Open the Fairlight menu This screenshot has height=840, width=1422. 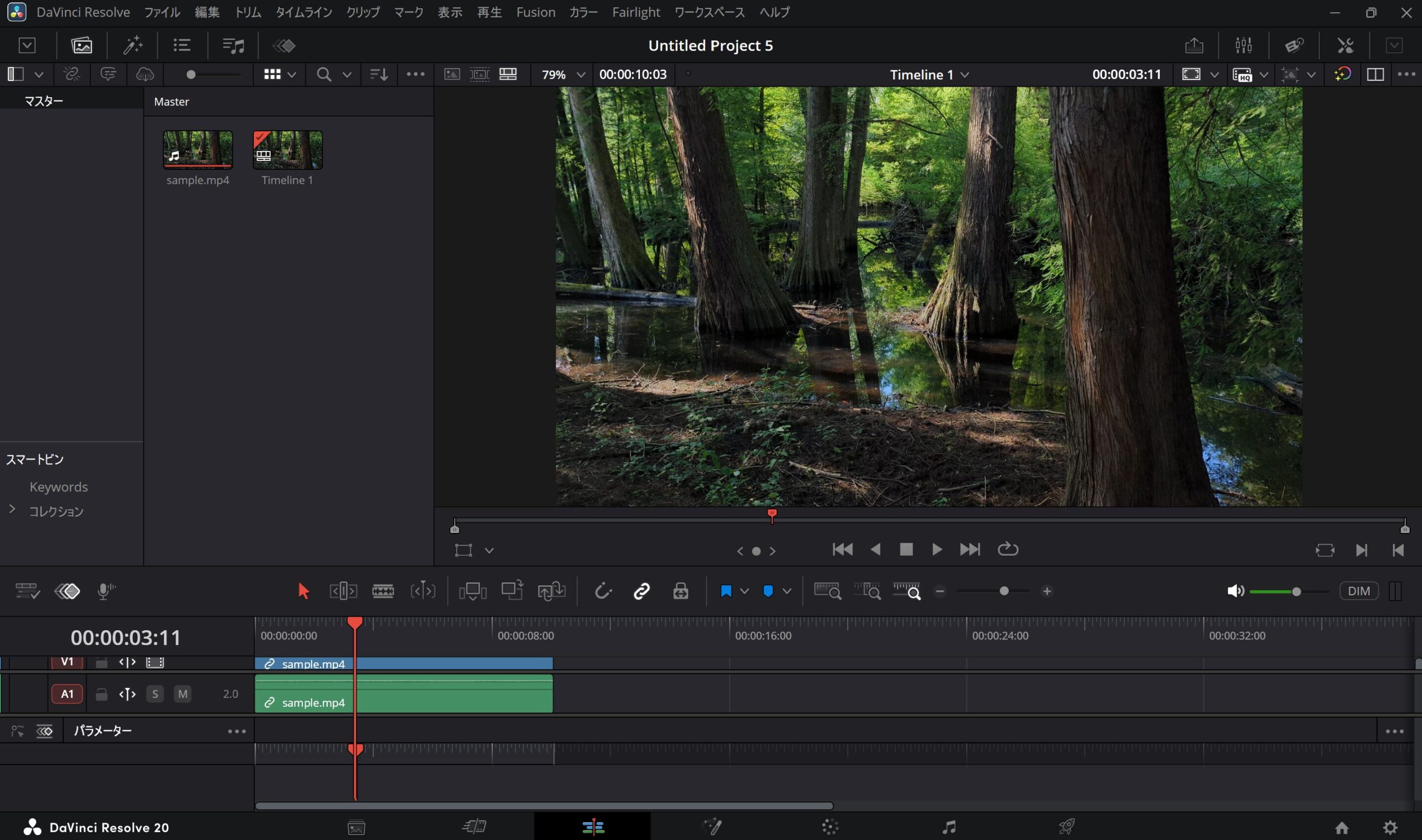636,12
